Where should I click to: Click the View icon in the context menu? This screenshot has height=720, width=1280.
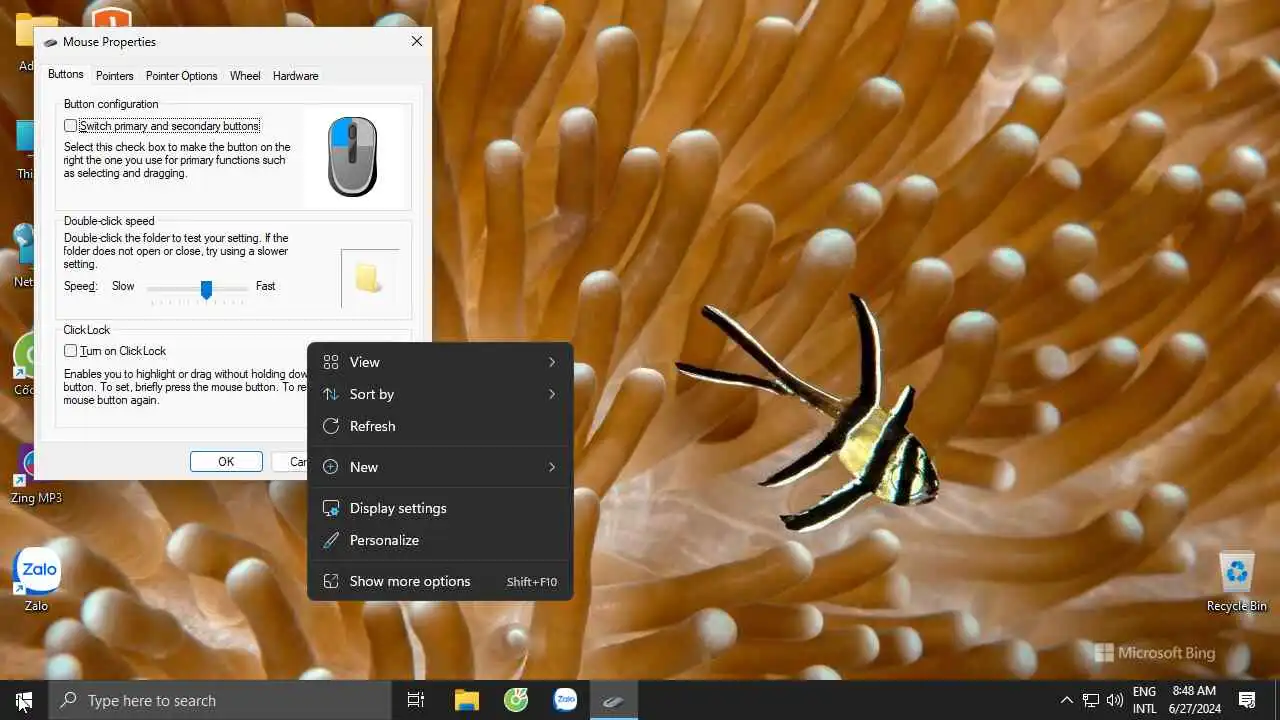coord(331,362)
